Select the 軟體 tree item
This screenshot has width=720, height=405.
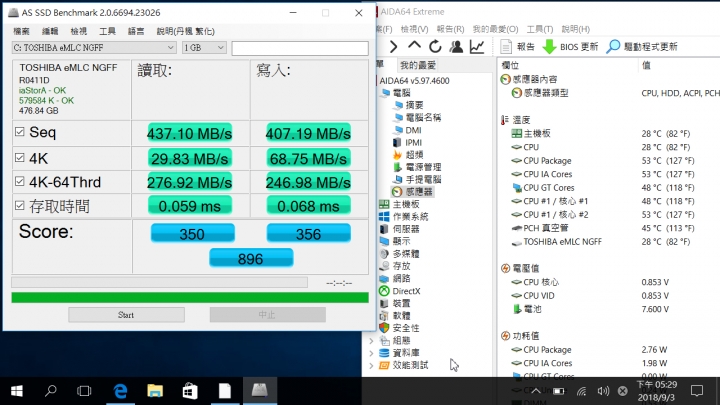click(x=395, y=315)
